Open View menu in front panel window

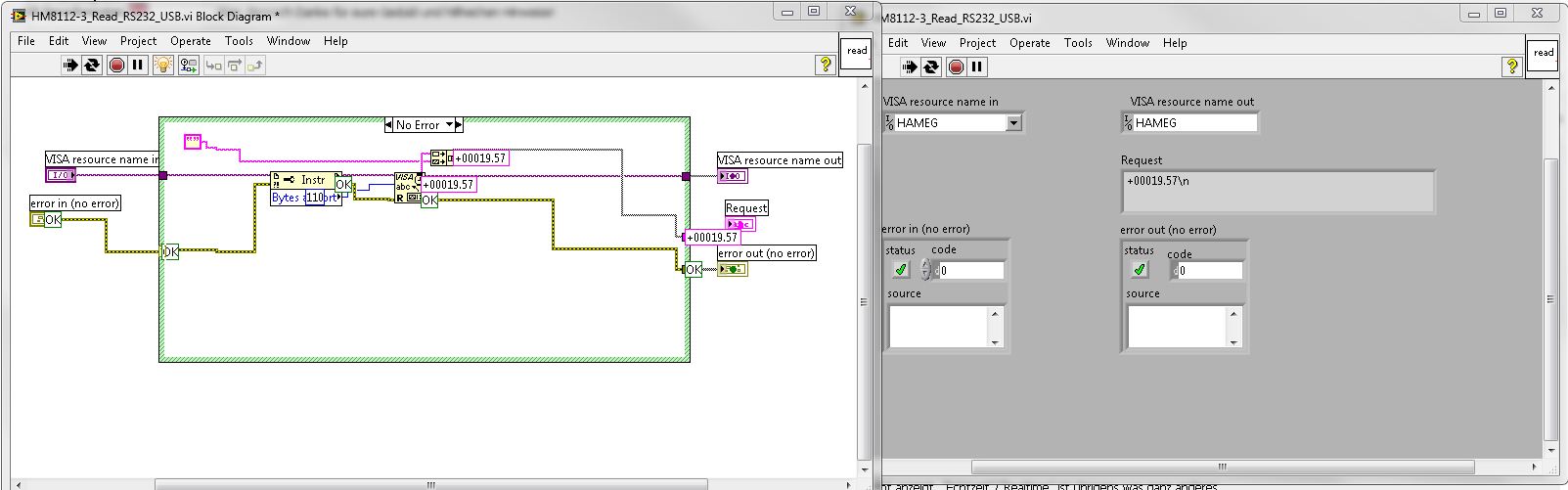933,43
